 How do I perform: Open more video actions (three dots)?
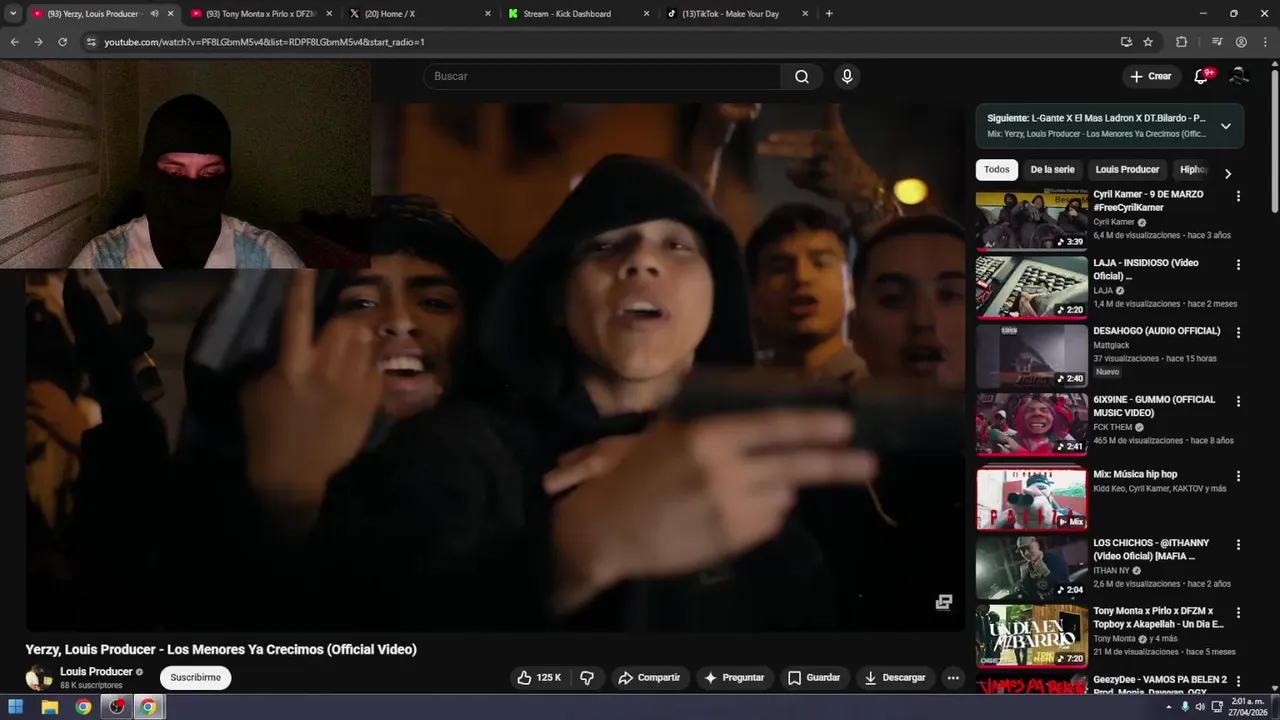pyautogui.click(x=953, y=677)
